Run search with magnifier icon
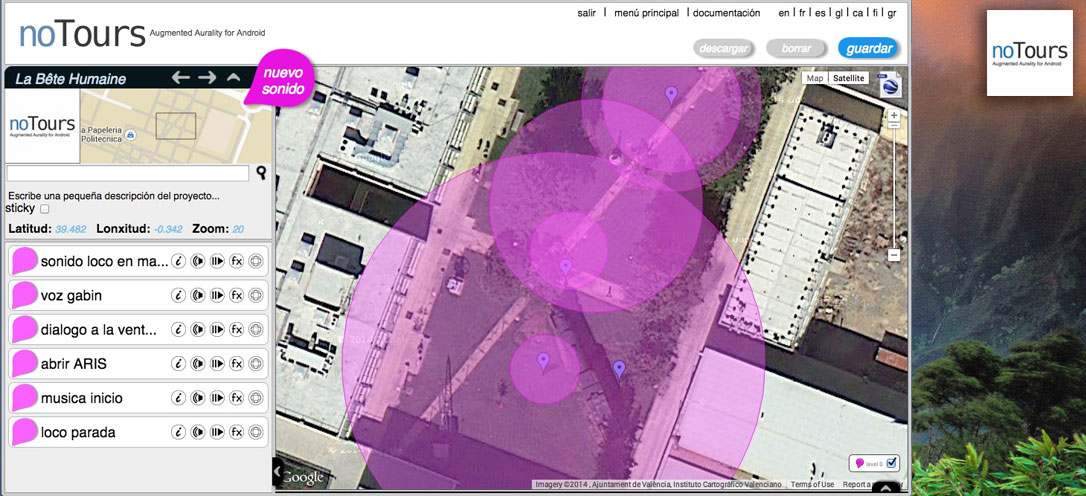Screen dimensions: 1086x496 coord(261,172)
